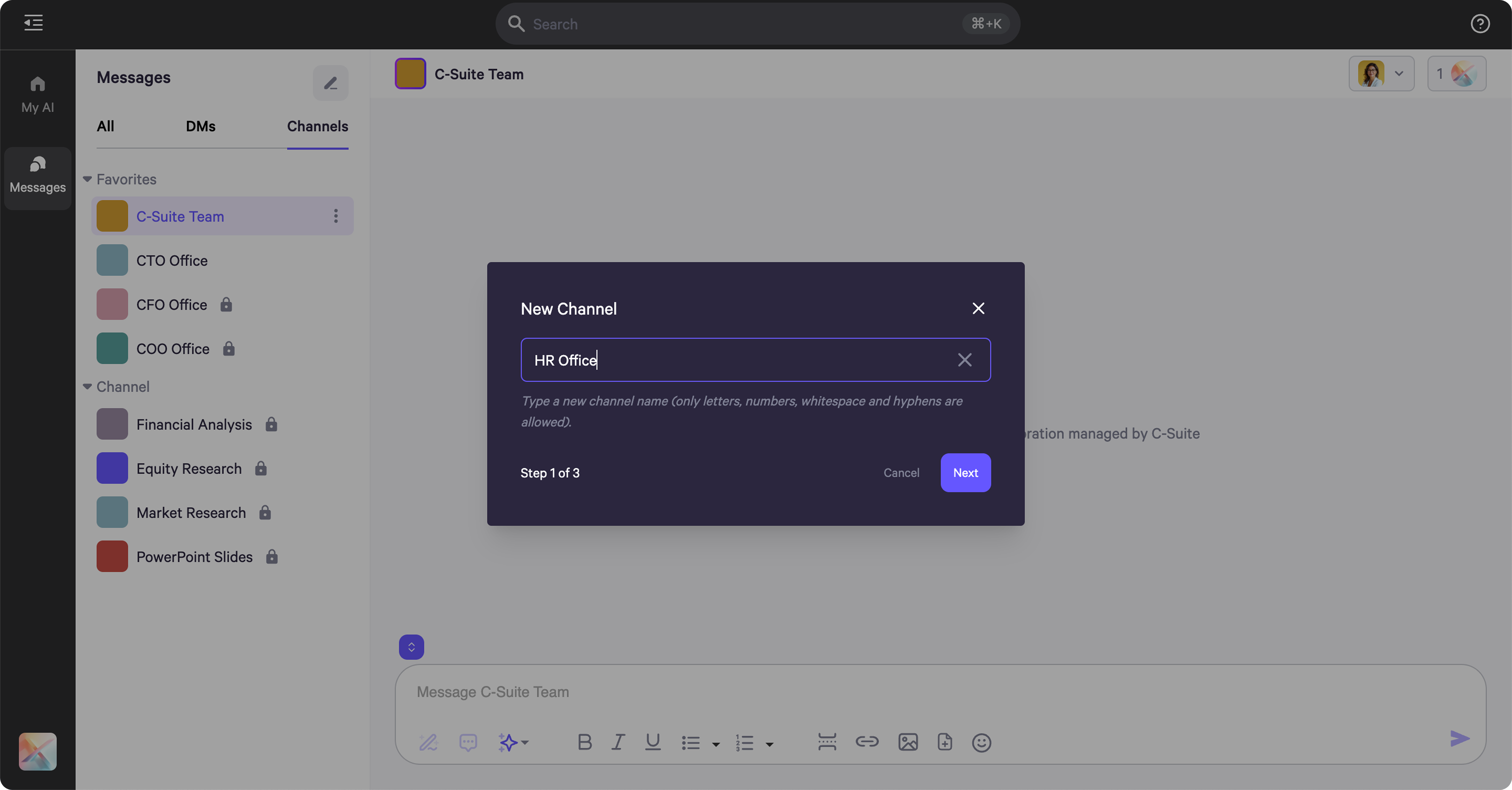Click the insert link icon in toolbar
Screen dimensions: 1512x790
866,742
